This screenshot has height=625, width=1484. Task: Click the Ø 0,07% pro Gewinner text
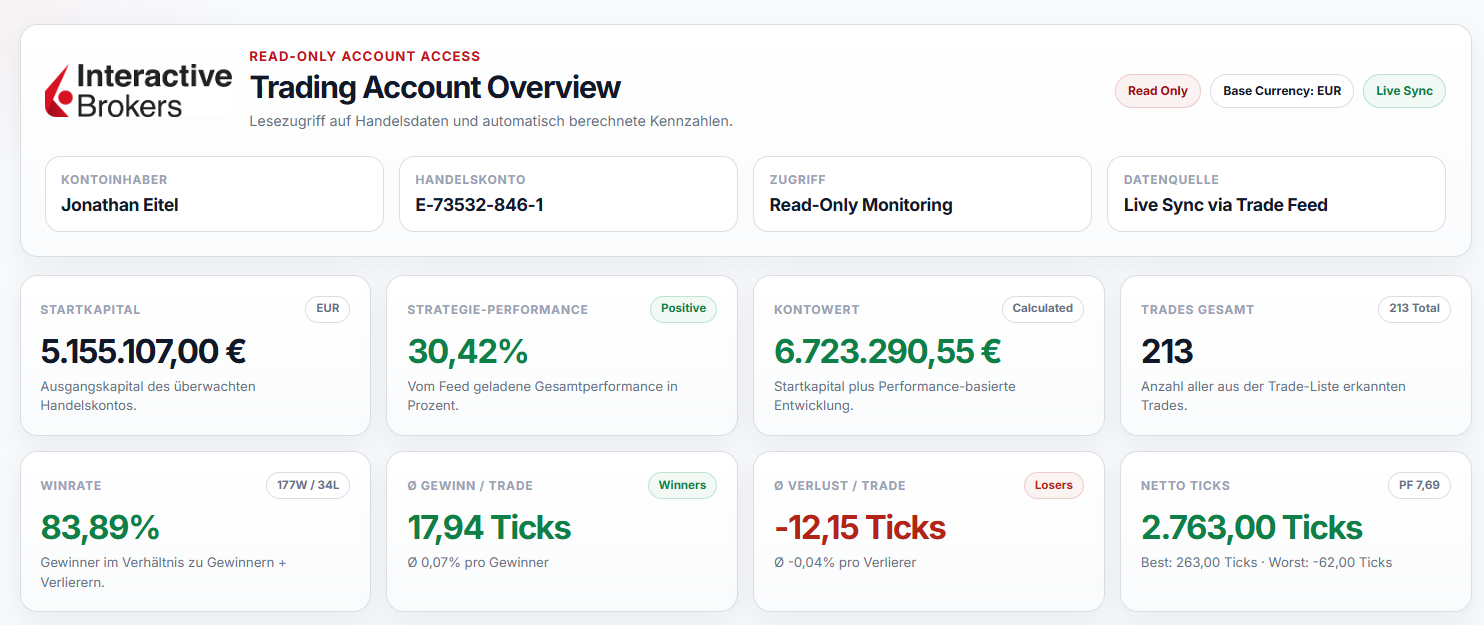478,563
